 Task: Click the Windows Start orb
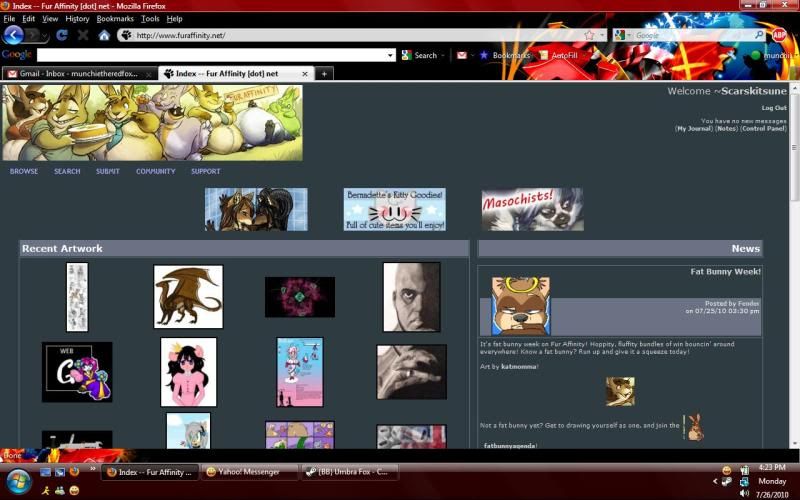(x=18, y=481)
